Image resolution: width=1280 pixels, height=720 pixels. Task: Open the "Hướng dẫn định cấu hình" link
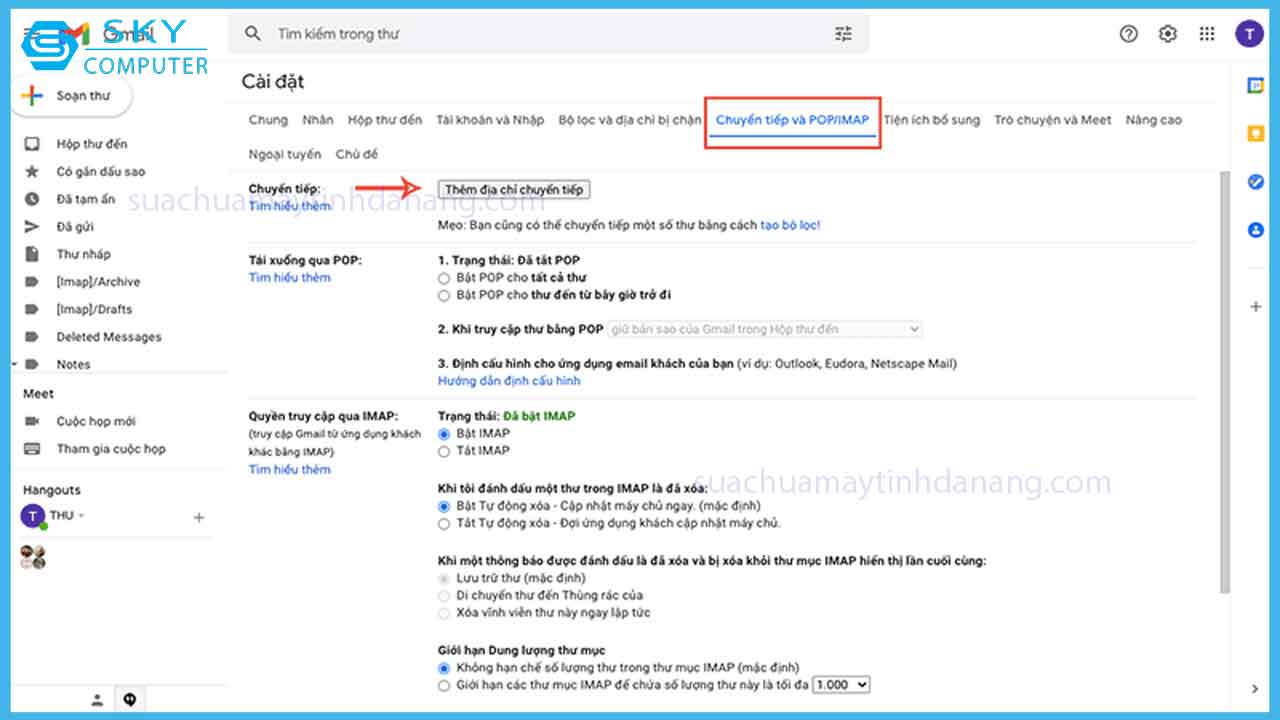coord(509,381)
